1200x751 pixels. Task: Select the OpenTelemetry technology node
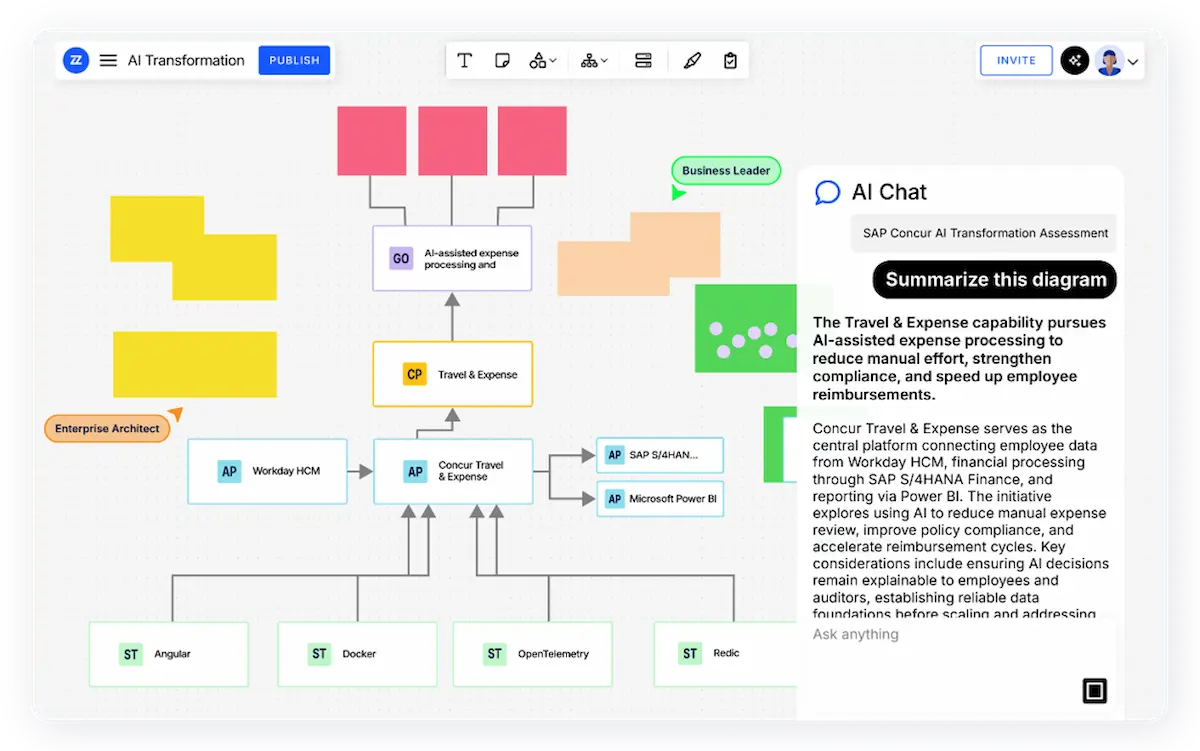coord(533,654)
